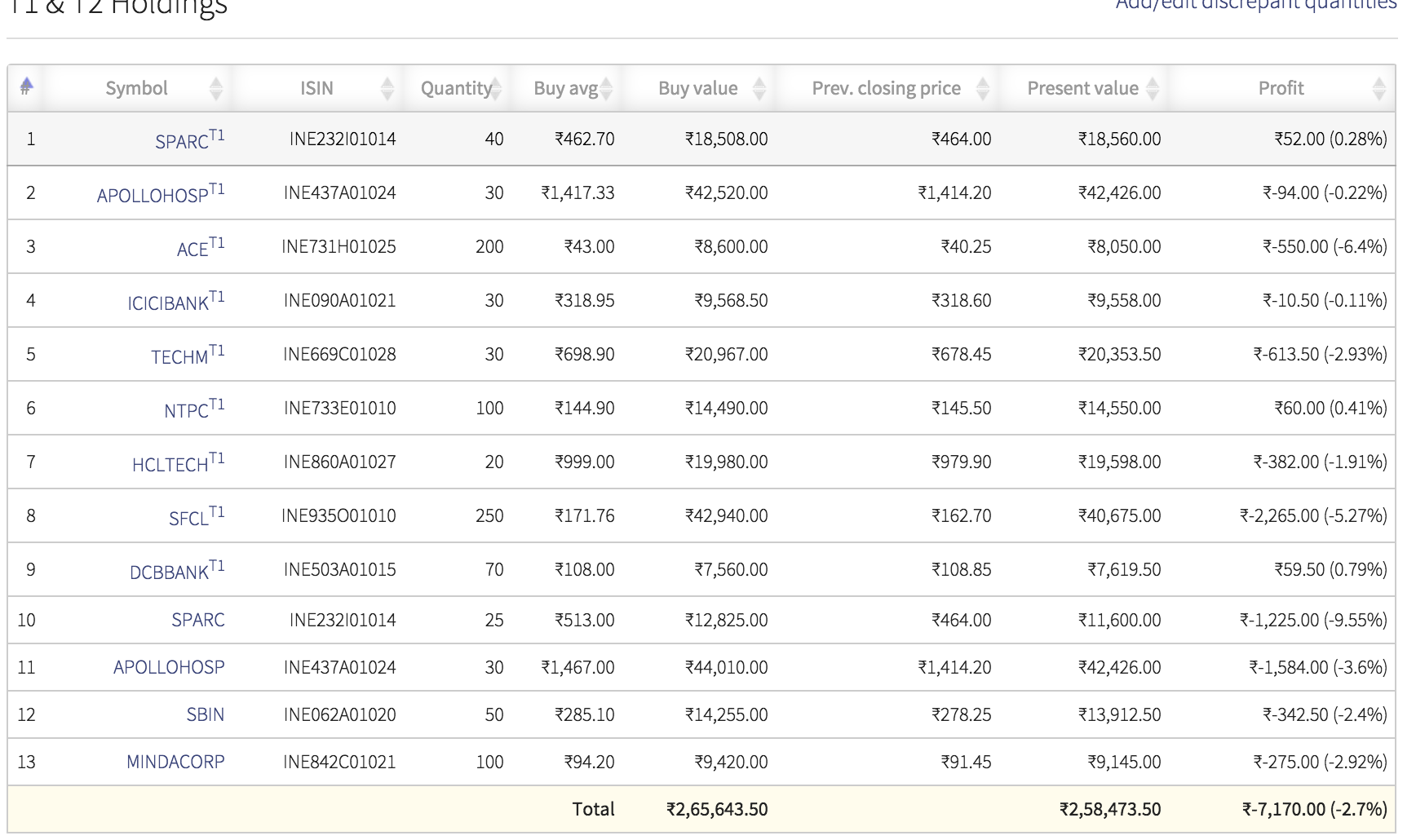The image size is (1416, 840).
Task: Click buy value ₹9,568.50 cell
Action: (x=731, y=300)
